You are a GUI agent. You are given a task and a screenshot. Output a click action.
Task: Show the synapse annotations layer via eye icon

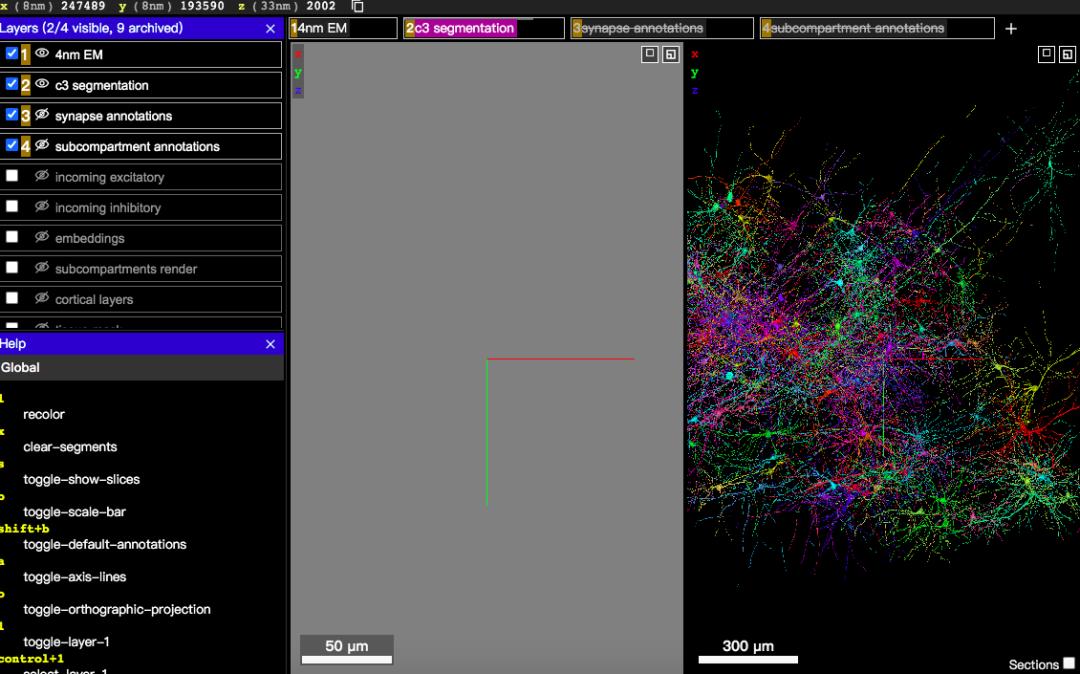(42, 115)
